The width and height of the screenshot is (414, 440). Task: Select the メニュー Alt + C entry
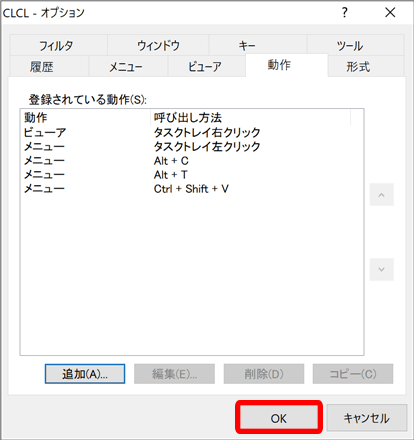click(192, 161)
